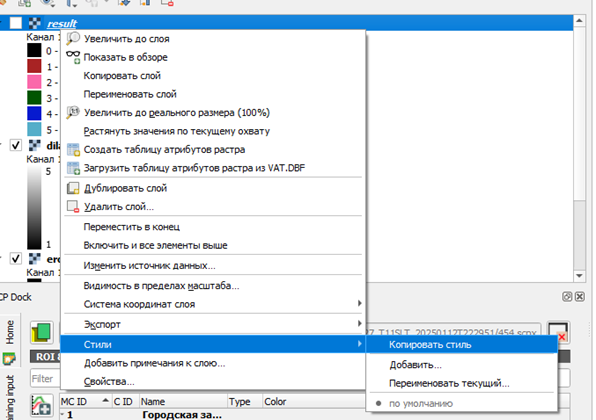Click the Filter input field
The image size is (596, 420).
click(46, 379)
